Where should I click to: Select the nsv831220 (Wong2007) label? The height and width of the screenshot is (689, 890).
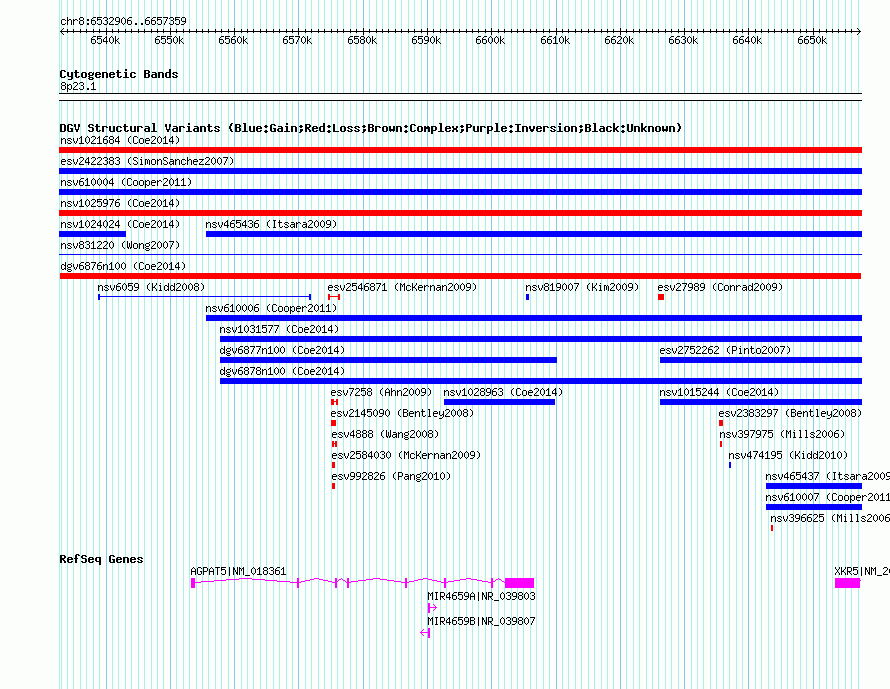click(x=120, y=245)
